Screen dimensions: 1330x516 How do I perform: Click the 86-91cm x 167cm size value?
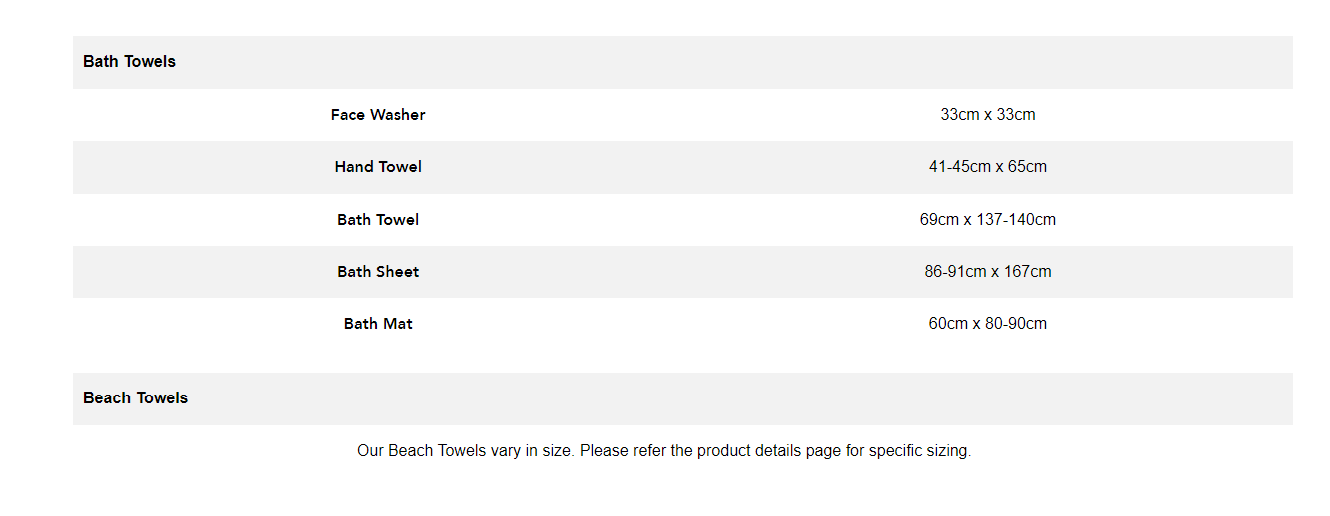pyautogui.click(x=988, y=272)
